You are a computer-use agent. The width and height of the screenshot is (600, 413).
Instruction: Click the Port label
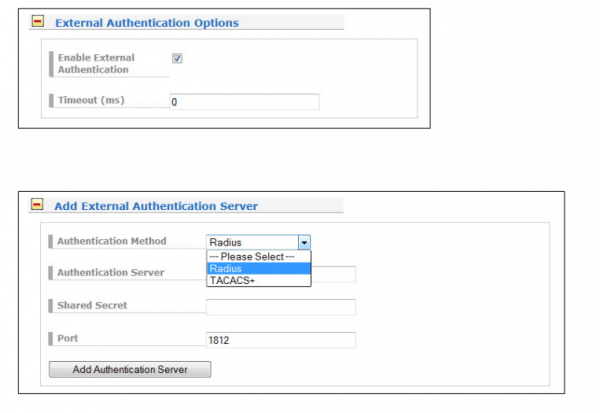(67, 338)
